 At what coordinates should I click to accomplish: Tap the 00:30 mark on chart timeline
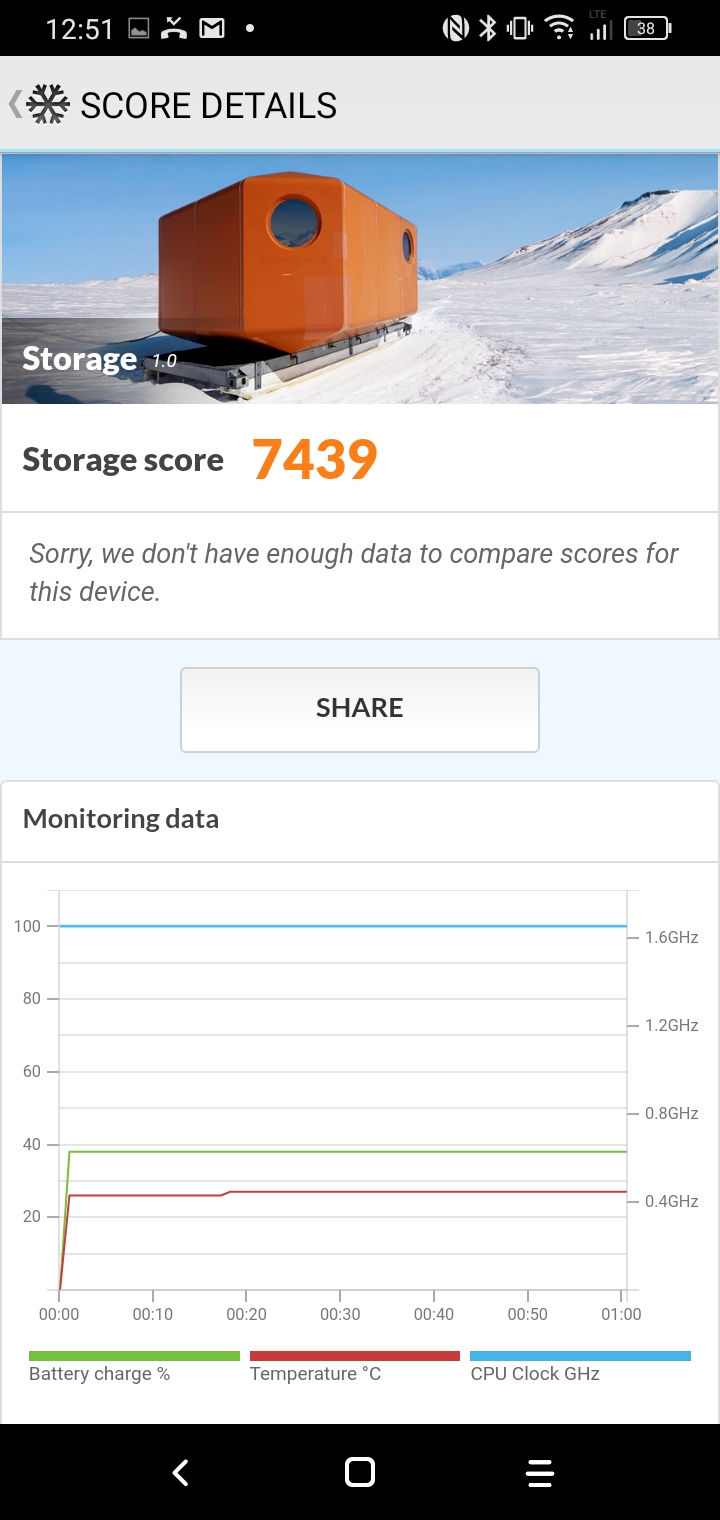[340, 1314]
